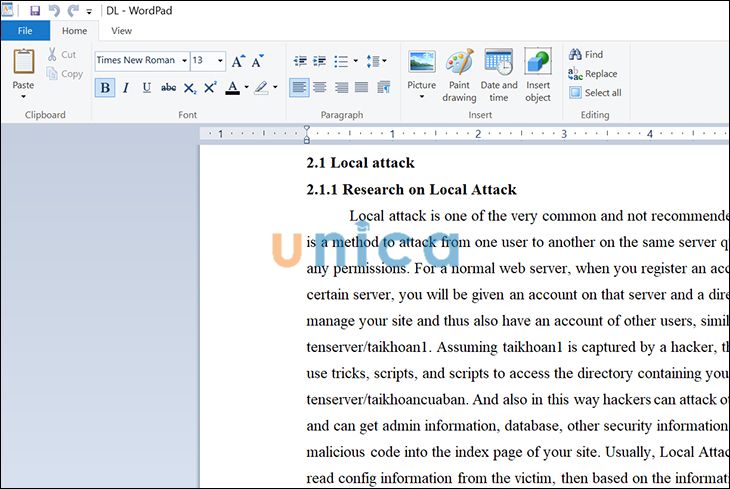Click Select all

tap(595, 93)
